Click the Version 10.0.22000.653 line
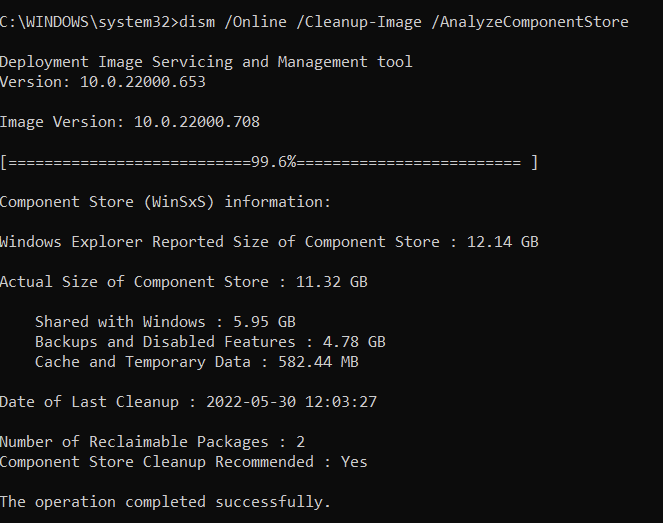663x523 pixels. point(102,82)
